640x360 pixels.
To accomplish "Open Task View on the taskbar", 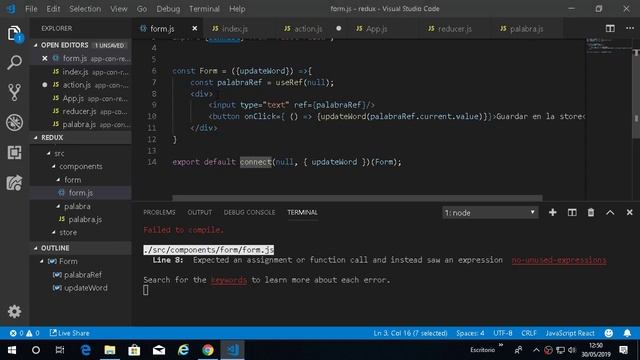I will [60, 350].
